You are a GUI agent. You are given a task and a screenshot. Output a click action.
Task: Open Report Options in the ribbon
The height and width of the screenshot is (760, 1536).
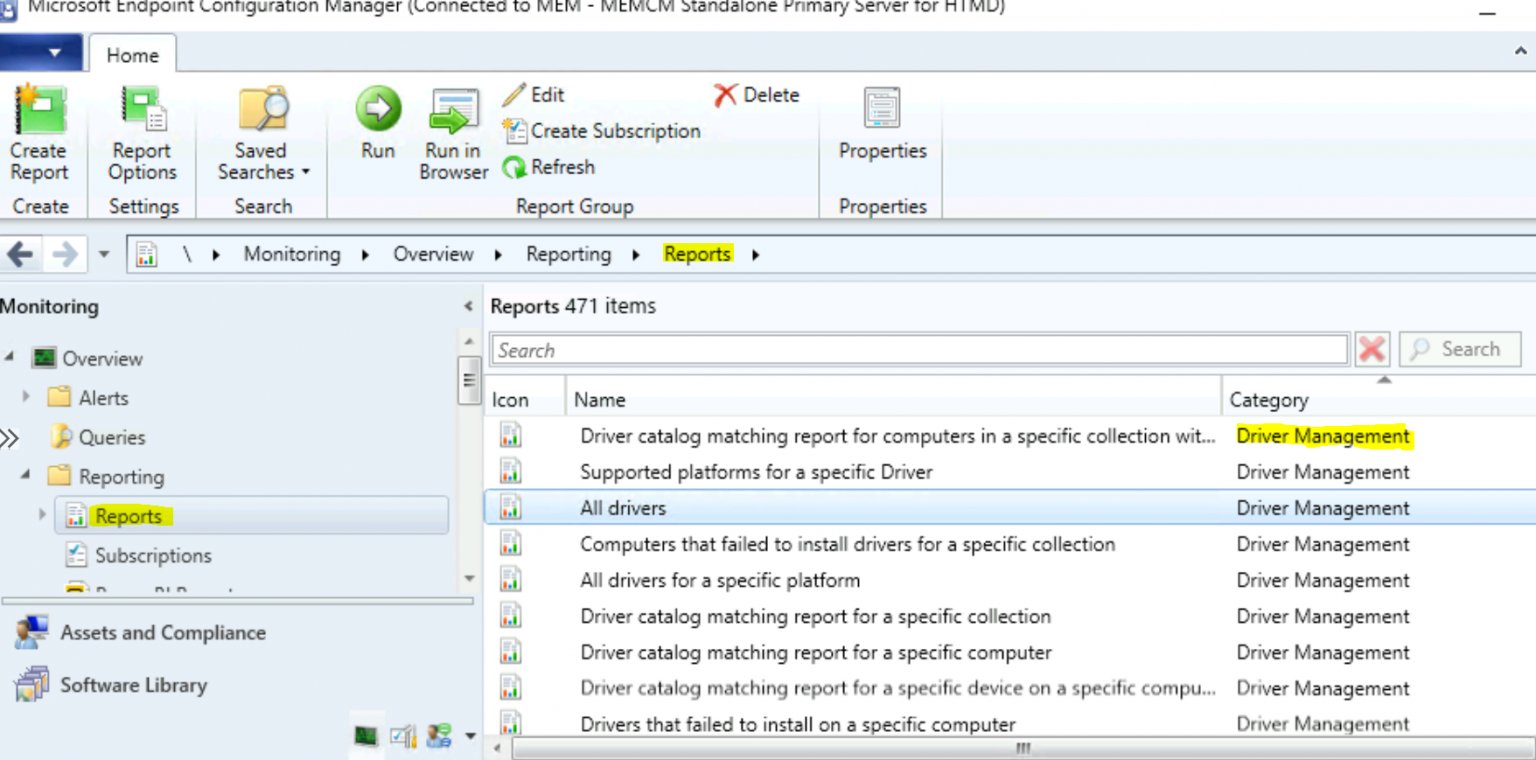[x=142, y=110]
